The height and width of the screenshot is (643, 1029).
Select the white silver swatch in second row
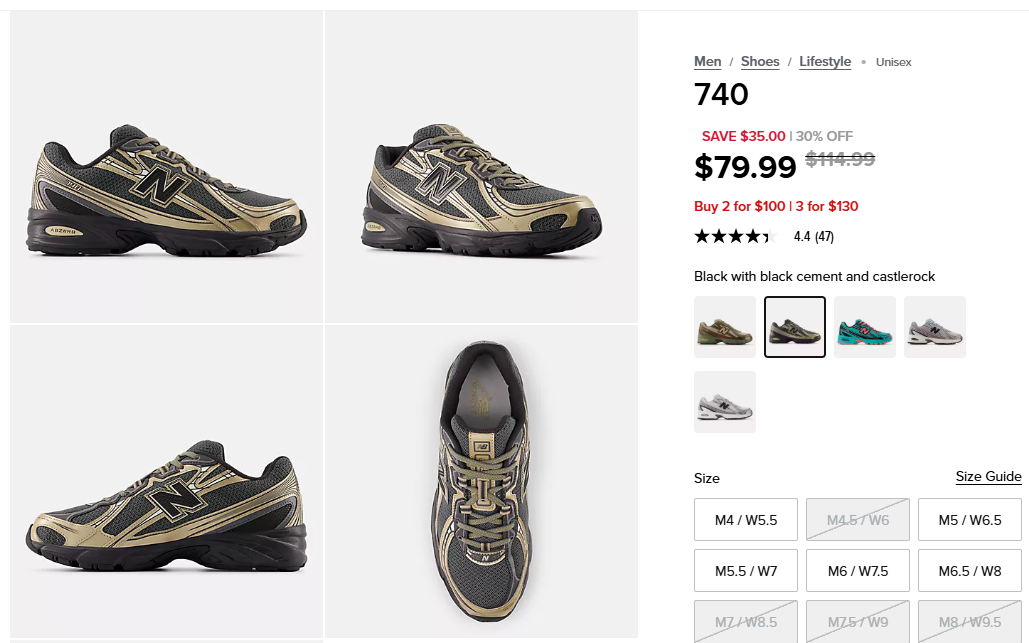(725, 402)
